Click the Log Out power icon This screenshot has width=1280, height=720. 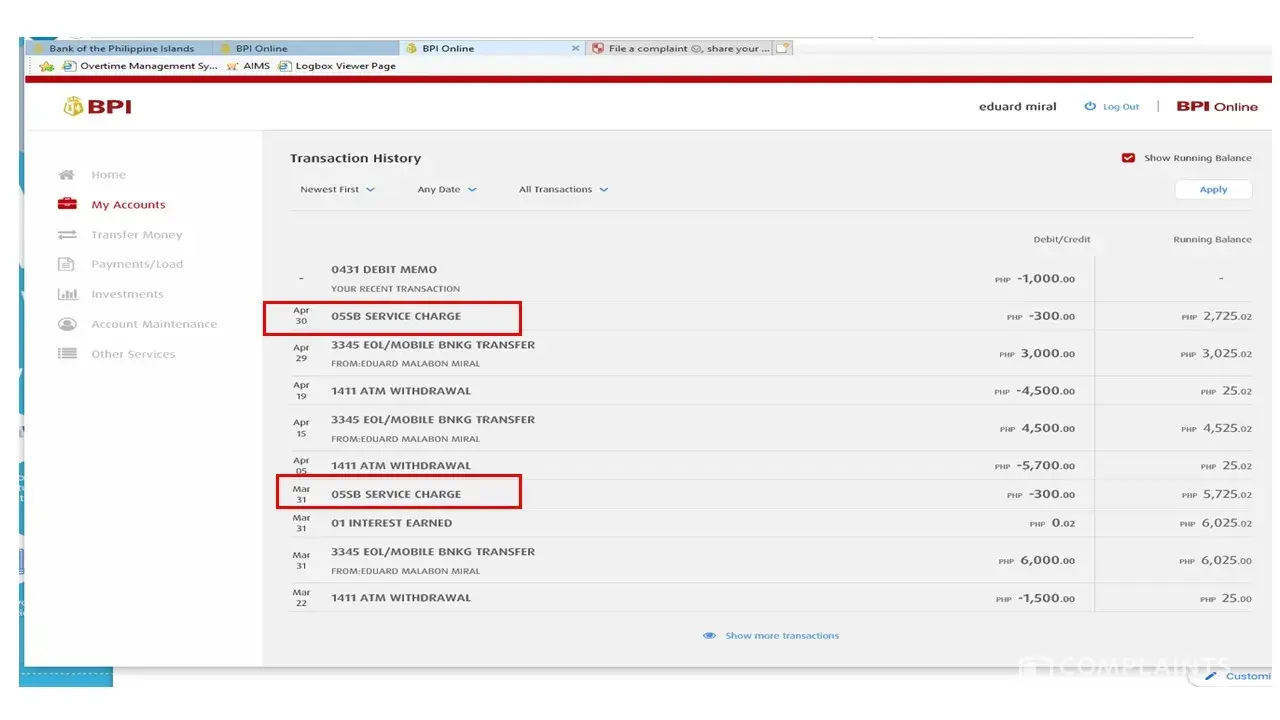pyautogui.click(x=1090, y=107)
